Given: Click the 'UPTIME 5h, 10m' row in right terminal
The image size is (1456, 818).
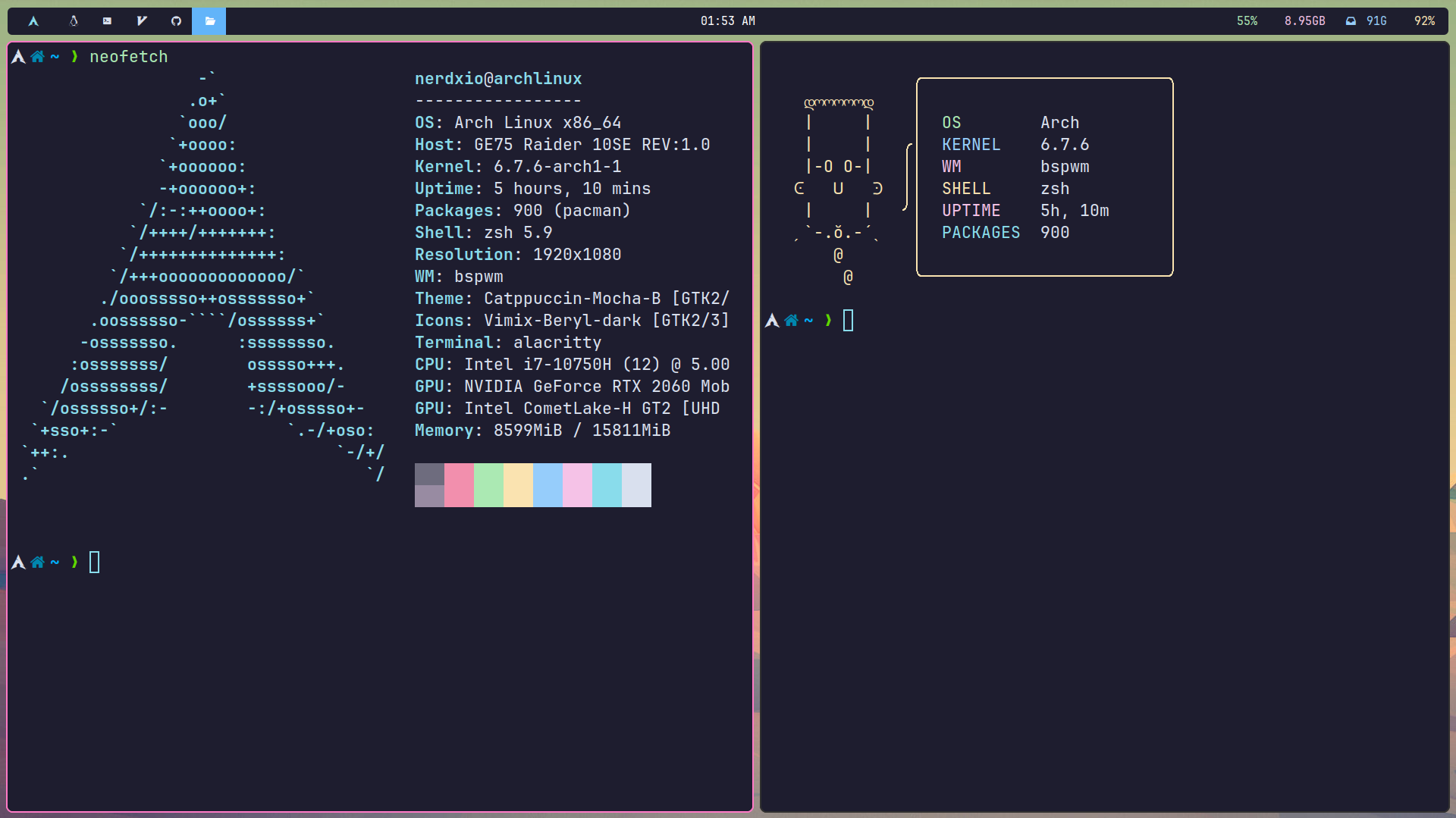Looking at the screenshot, I should (1025, 211).
